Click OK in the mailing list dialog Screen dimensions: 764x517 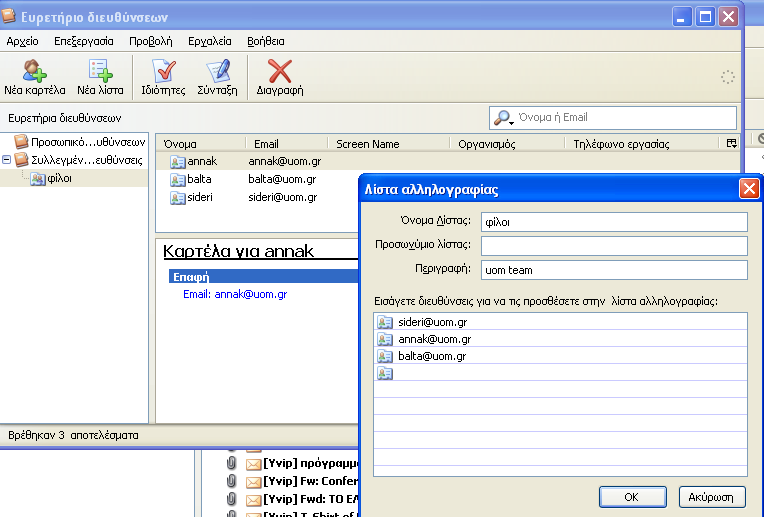(632, 497)
